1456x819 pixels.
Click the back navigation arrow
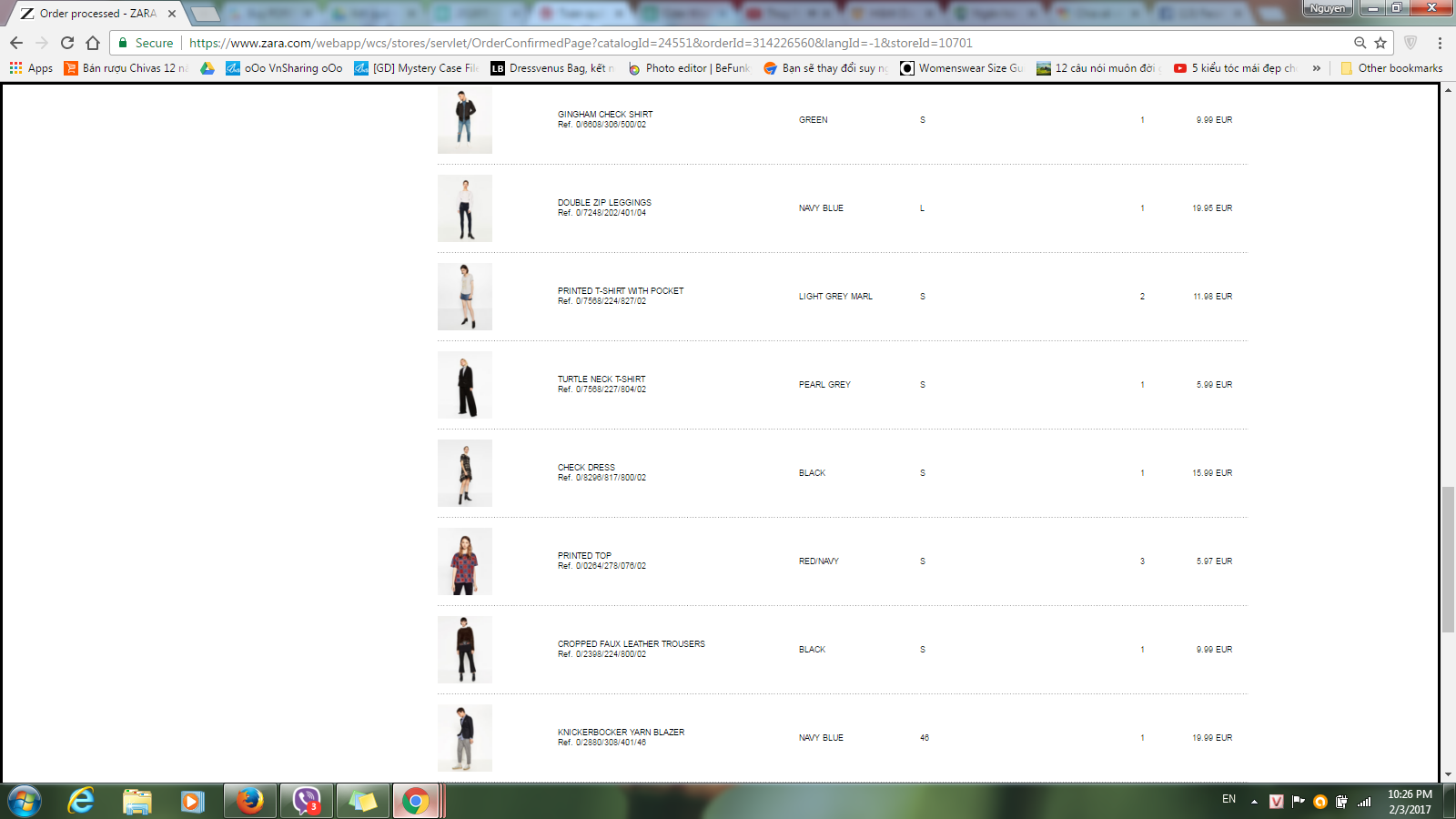[x=16, y=43]
